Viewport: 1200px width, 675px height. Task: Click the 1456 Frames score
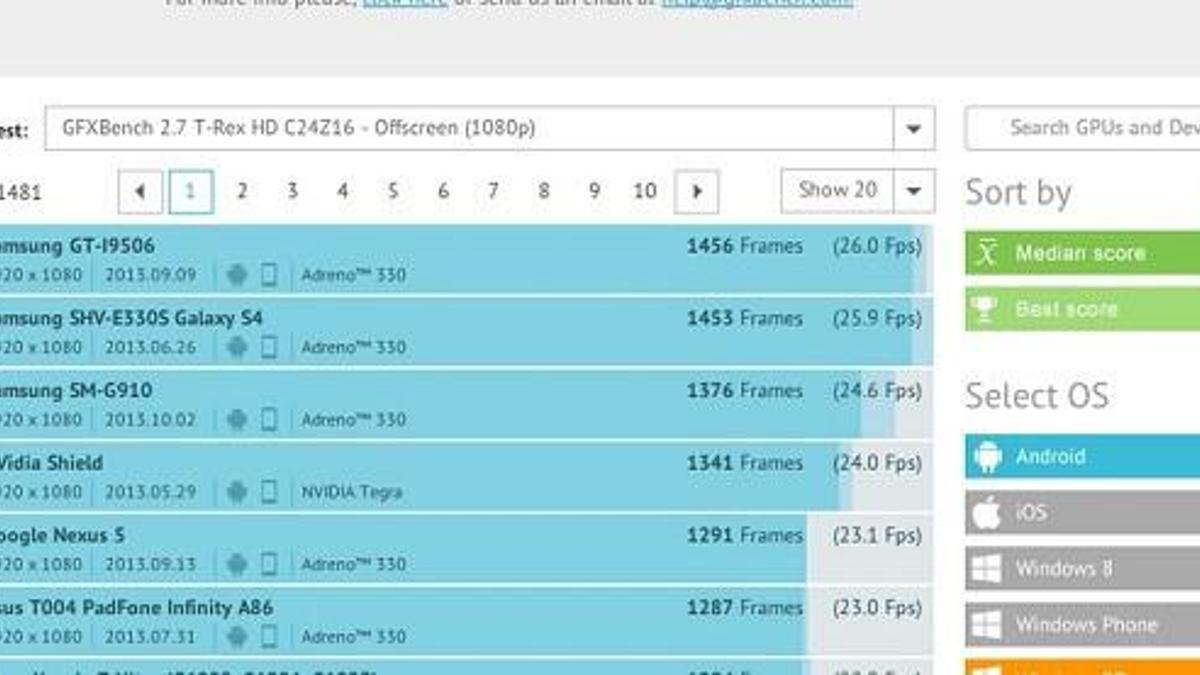tap(744, 246)
